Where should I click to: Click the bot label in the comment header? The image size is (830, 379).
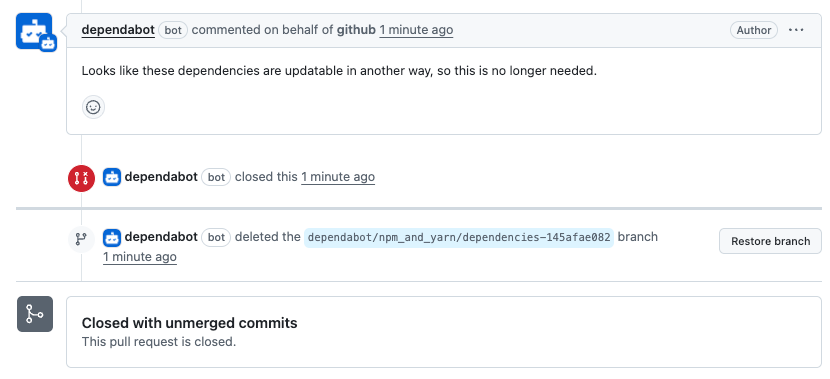click(173, 30)
